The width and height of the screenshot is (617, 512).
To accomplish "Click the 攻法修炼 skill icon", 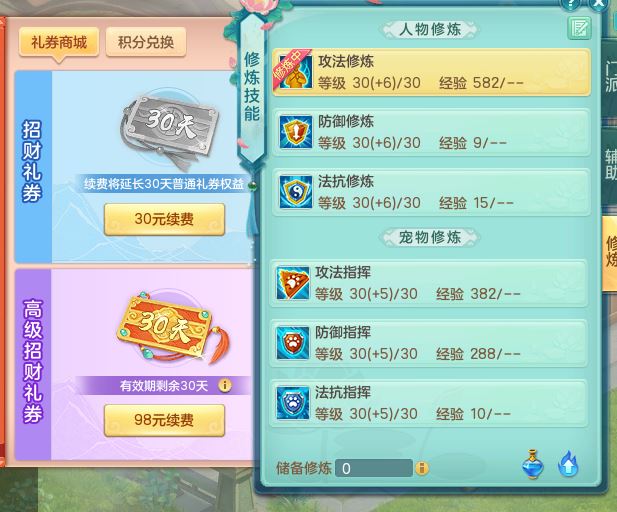I will (x=295, y=72).
